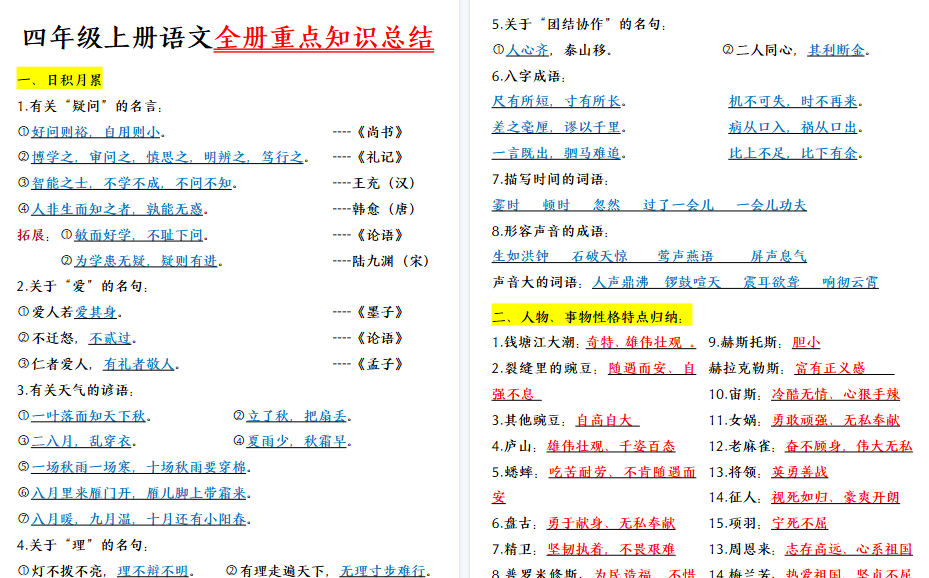
Task: Click the red underlined title 全册重点知识总结
Action: [x=320, y=37]
